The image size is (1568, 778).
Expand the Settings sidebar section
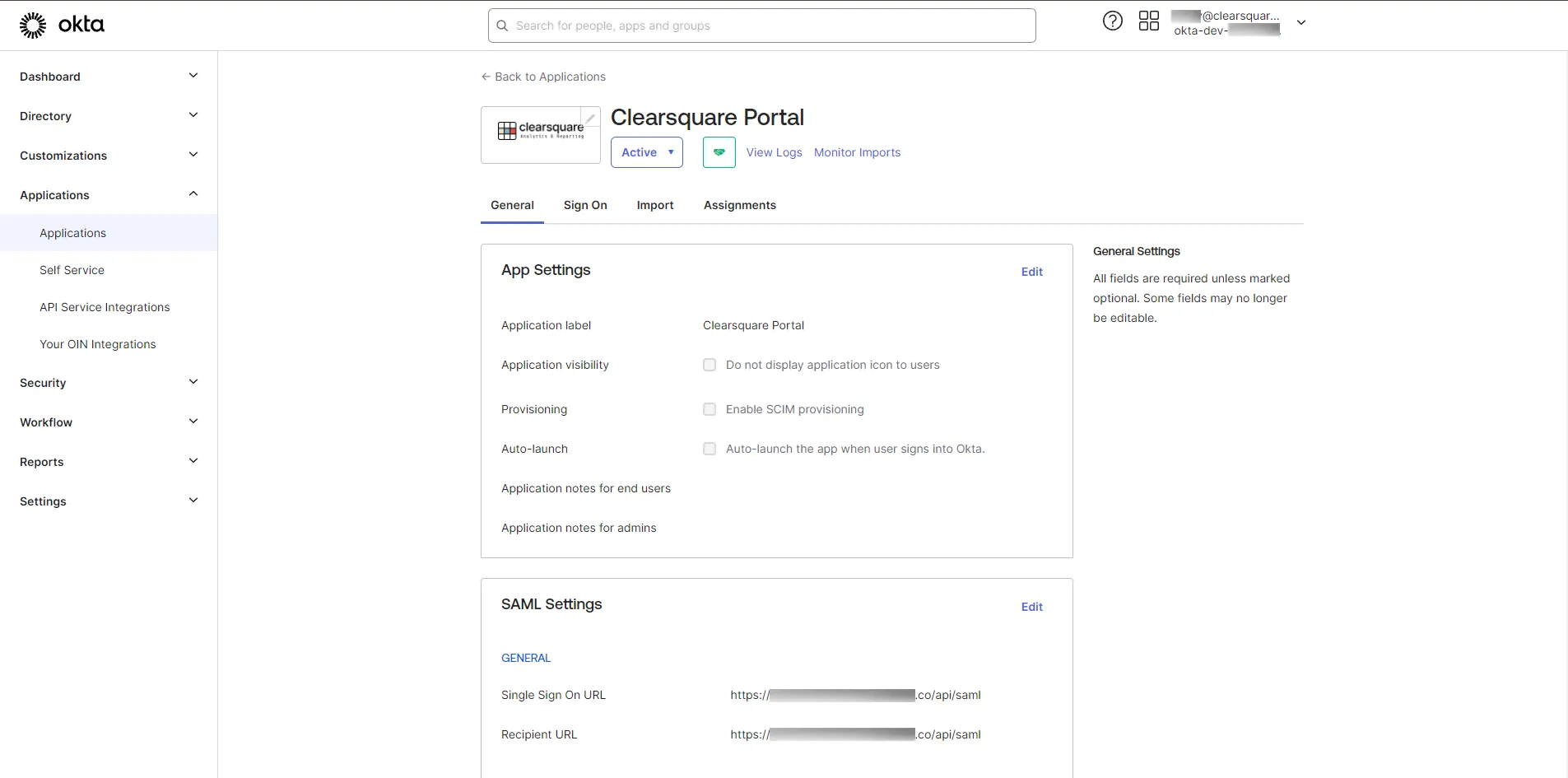109,501
